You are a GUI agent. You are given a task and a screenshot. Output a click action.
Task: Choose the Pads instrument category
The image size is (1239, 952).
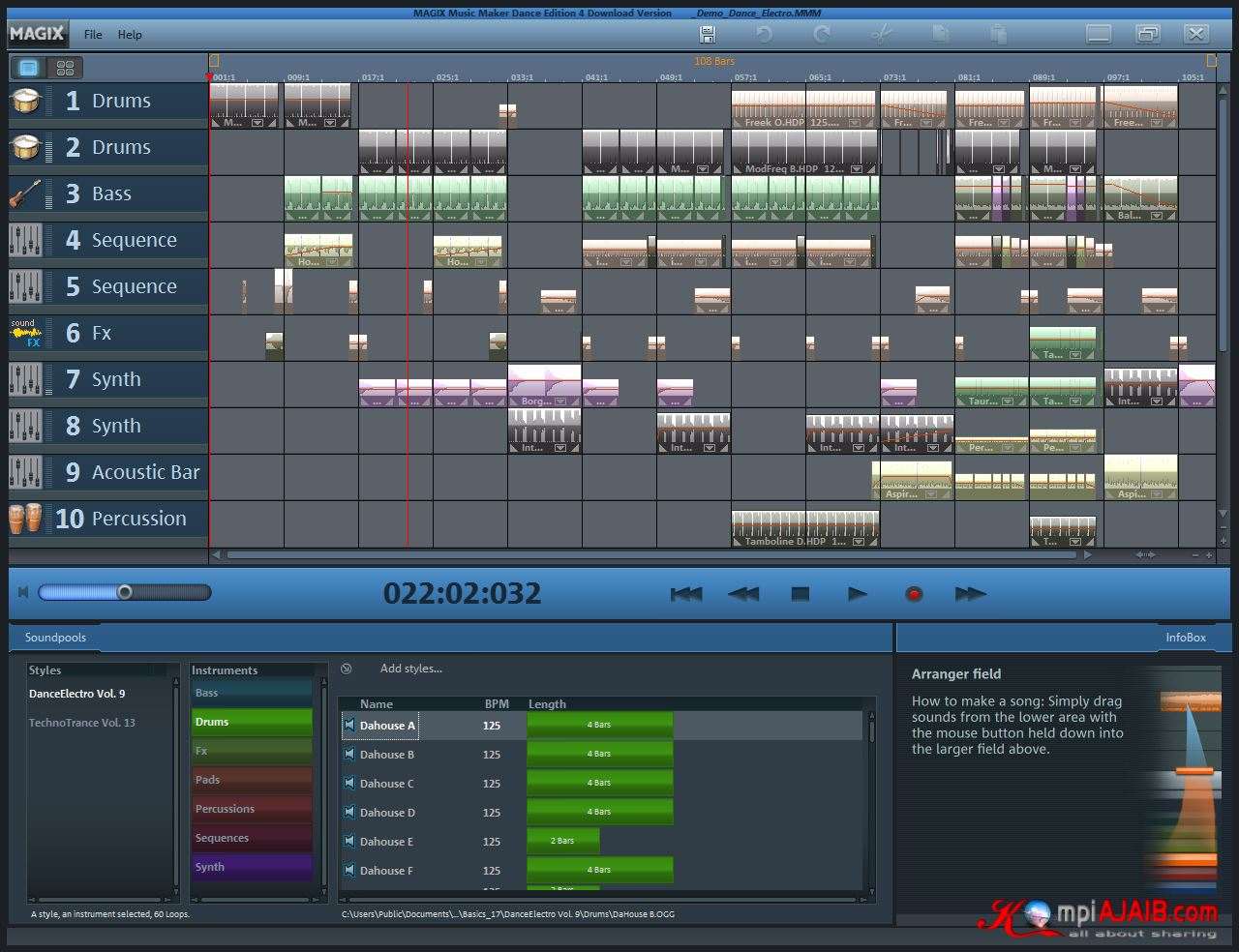coord(252,780)
